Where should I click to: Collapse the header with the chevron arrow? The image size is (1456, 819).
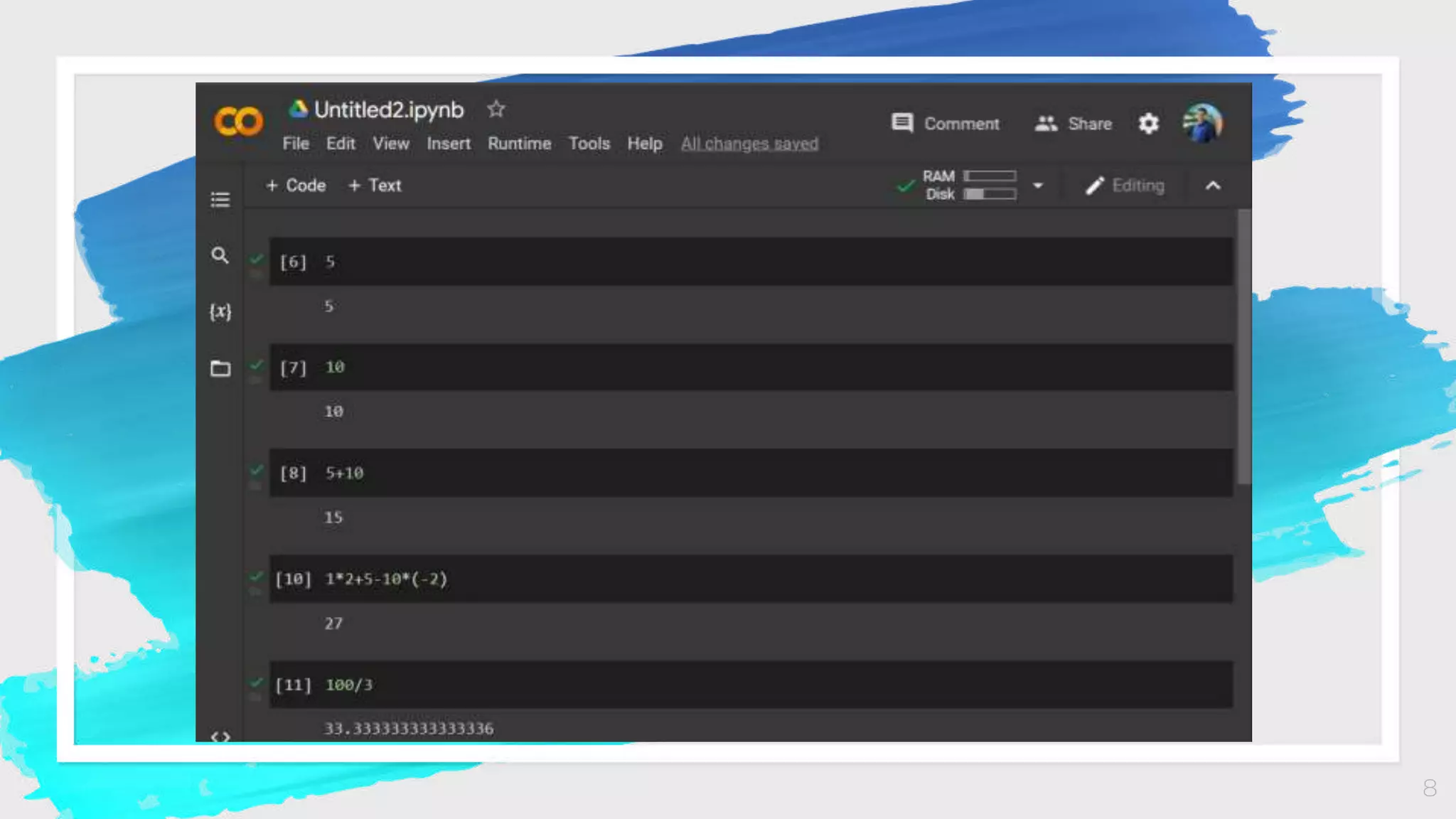(1213, 186)
